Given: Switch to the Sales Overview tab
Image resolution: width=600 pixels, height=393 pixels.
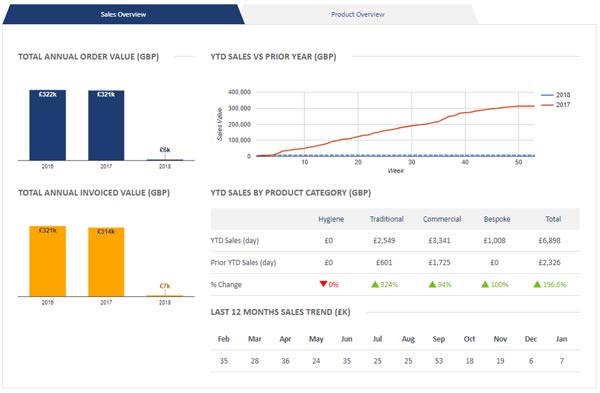Looking at the screenshot, I should (123, 15).
